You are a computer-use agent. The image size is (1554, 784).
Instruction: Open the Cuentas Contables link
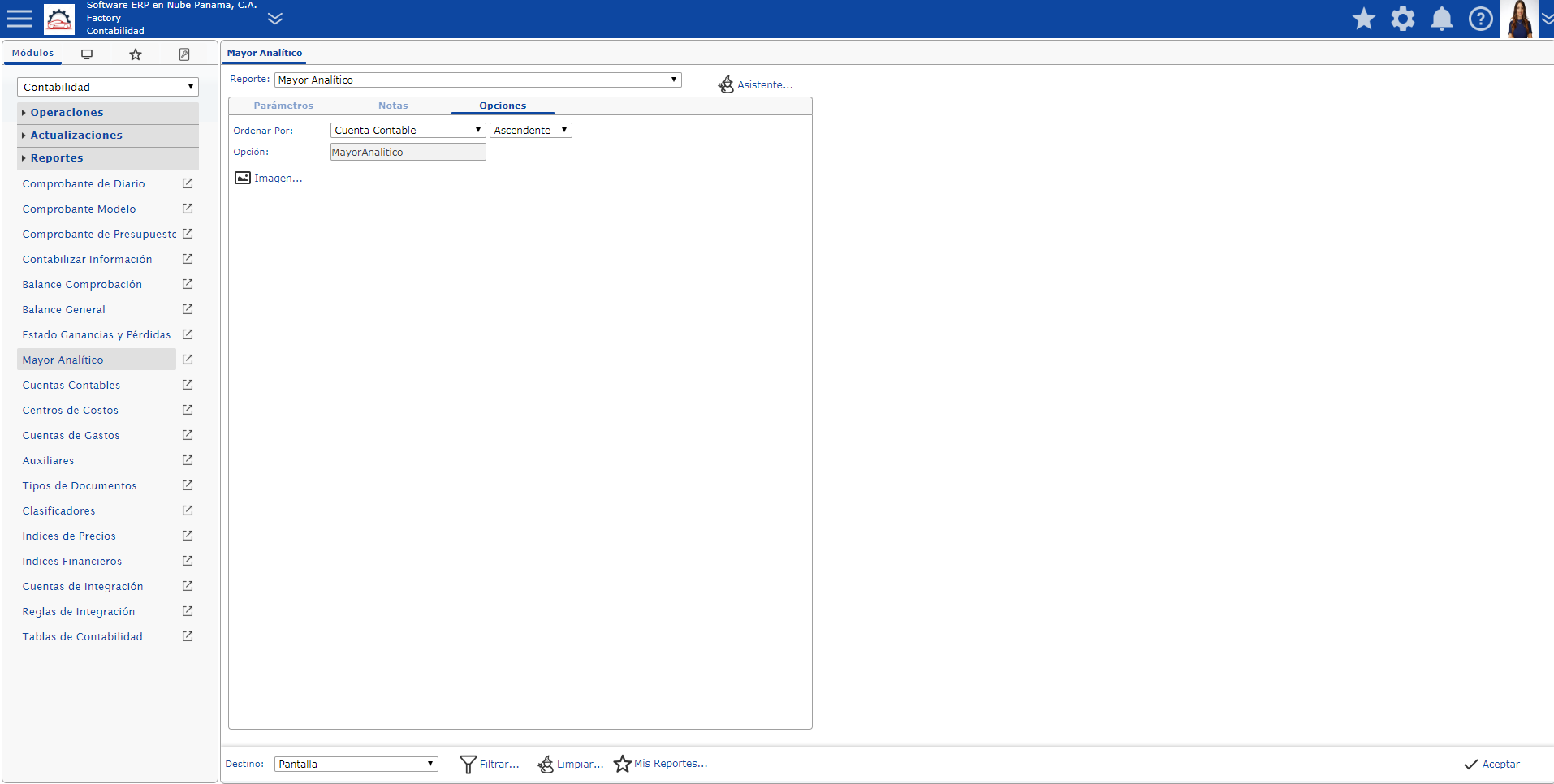(71, 385)
